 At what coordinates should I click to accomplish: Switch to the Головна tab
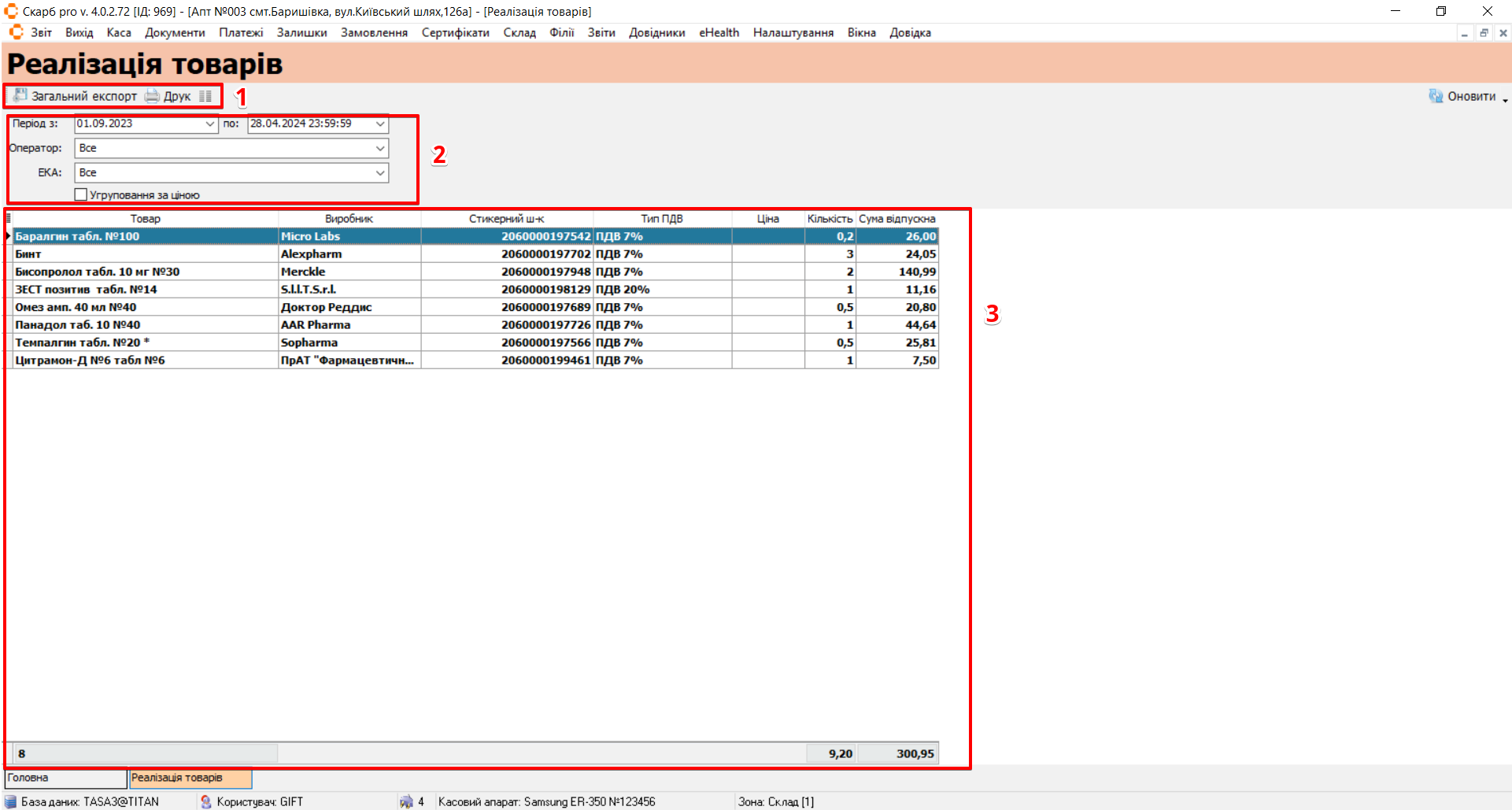click(x=65, y=778)
